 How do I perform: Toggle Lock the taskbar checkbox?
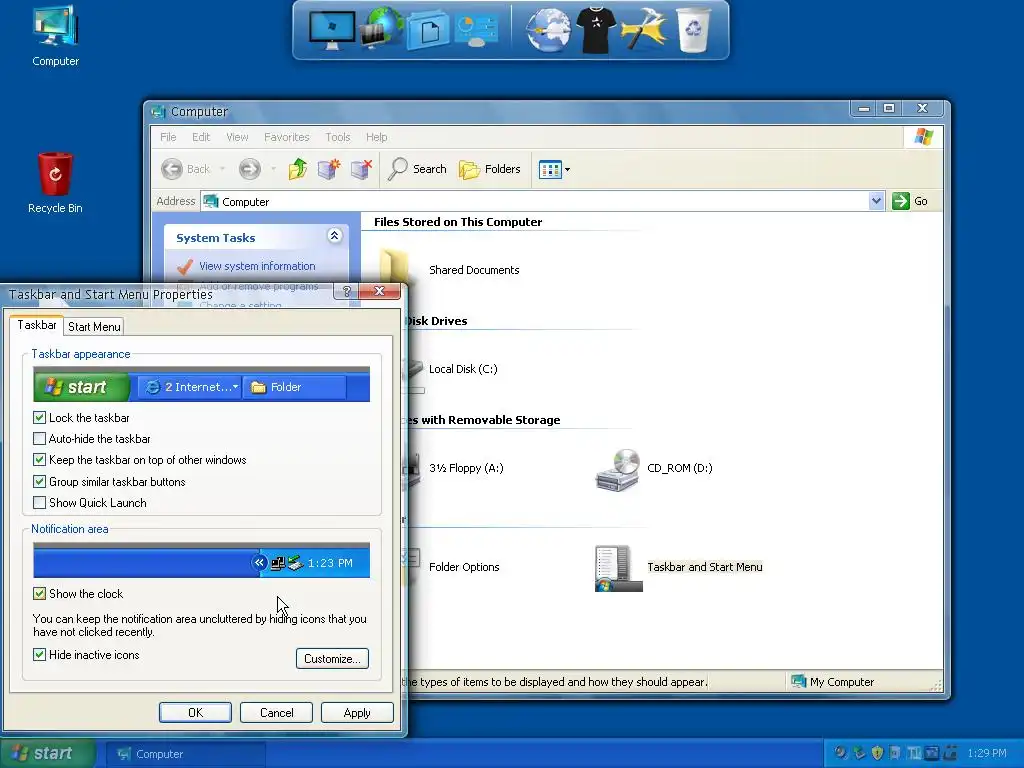coord(39,417)
